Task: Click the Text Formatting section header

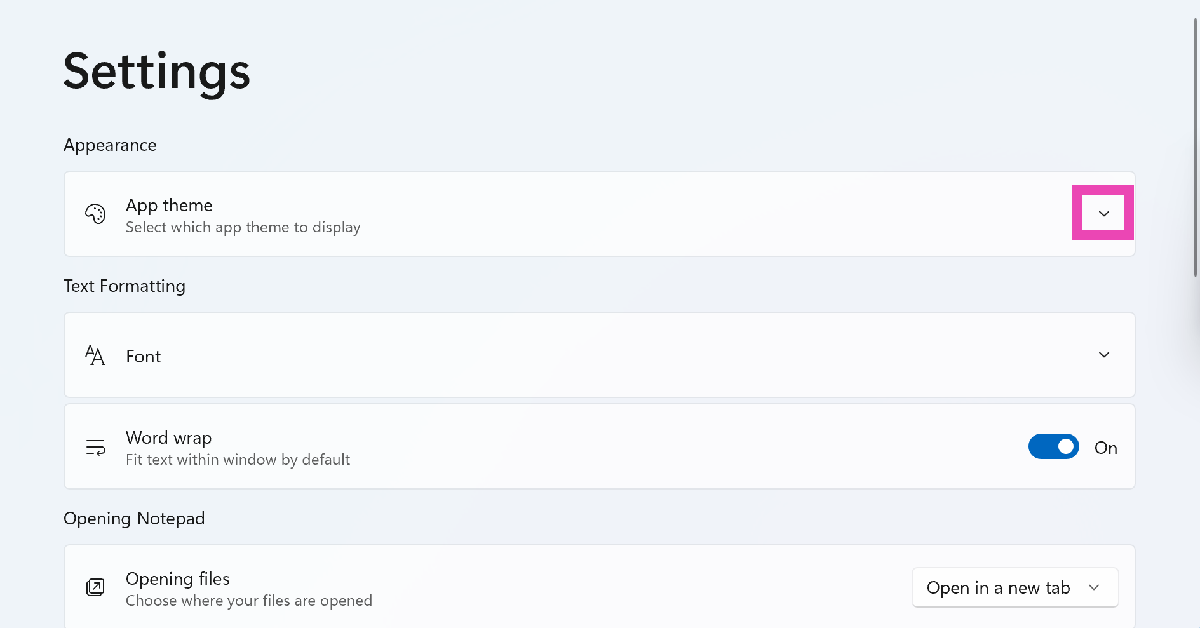Action: [125, 286]
